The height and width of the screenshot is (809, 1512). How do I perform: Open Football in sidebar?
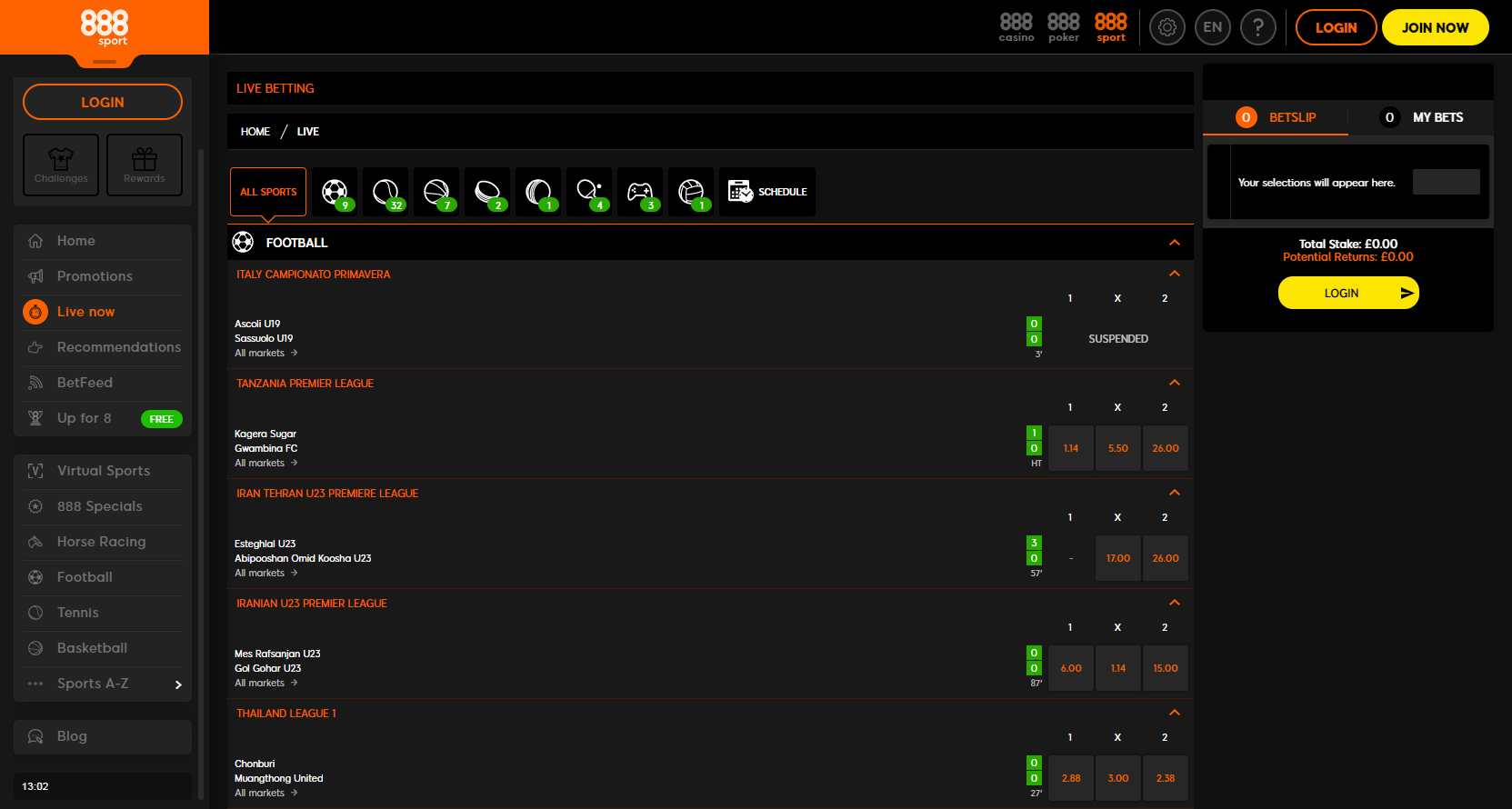click(103, 577)
